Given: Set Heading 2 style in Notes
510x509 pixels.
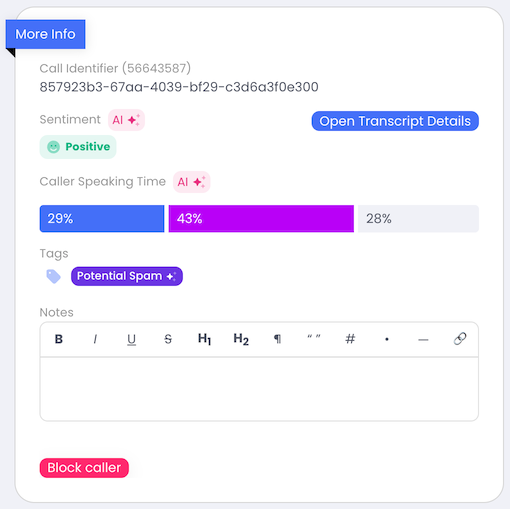Looking at the screenshot, I should [x=241, y=339].
